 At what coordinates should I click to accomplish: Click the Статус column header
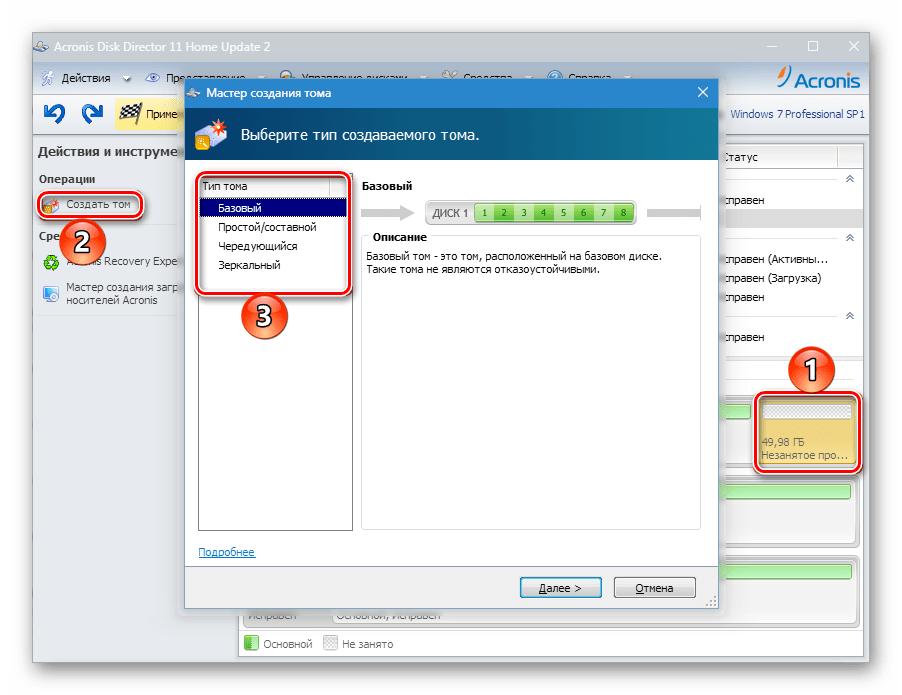click(x=778, y=157)
